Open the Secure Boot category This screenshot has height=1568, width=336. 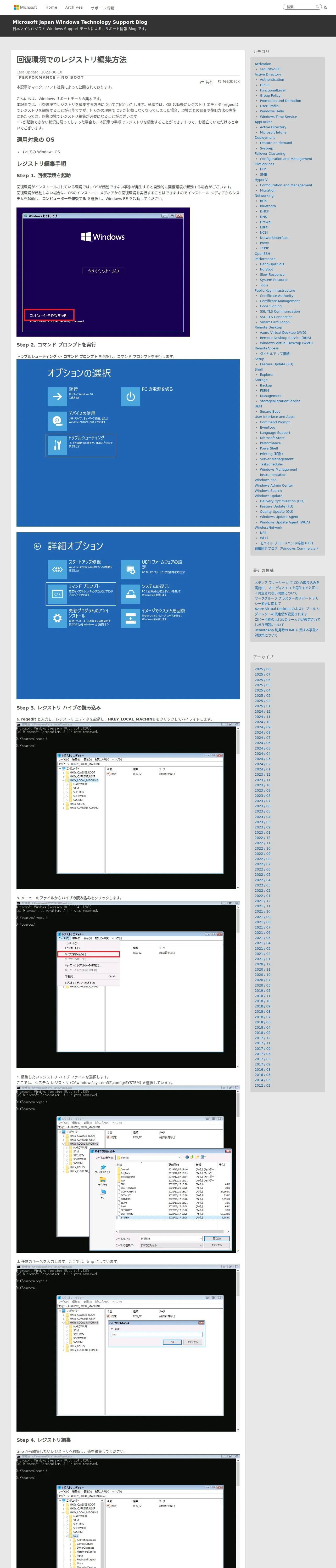tap(270, 412)
